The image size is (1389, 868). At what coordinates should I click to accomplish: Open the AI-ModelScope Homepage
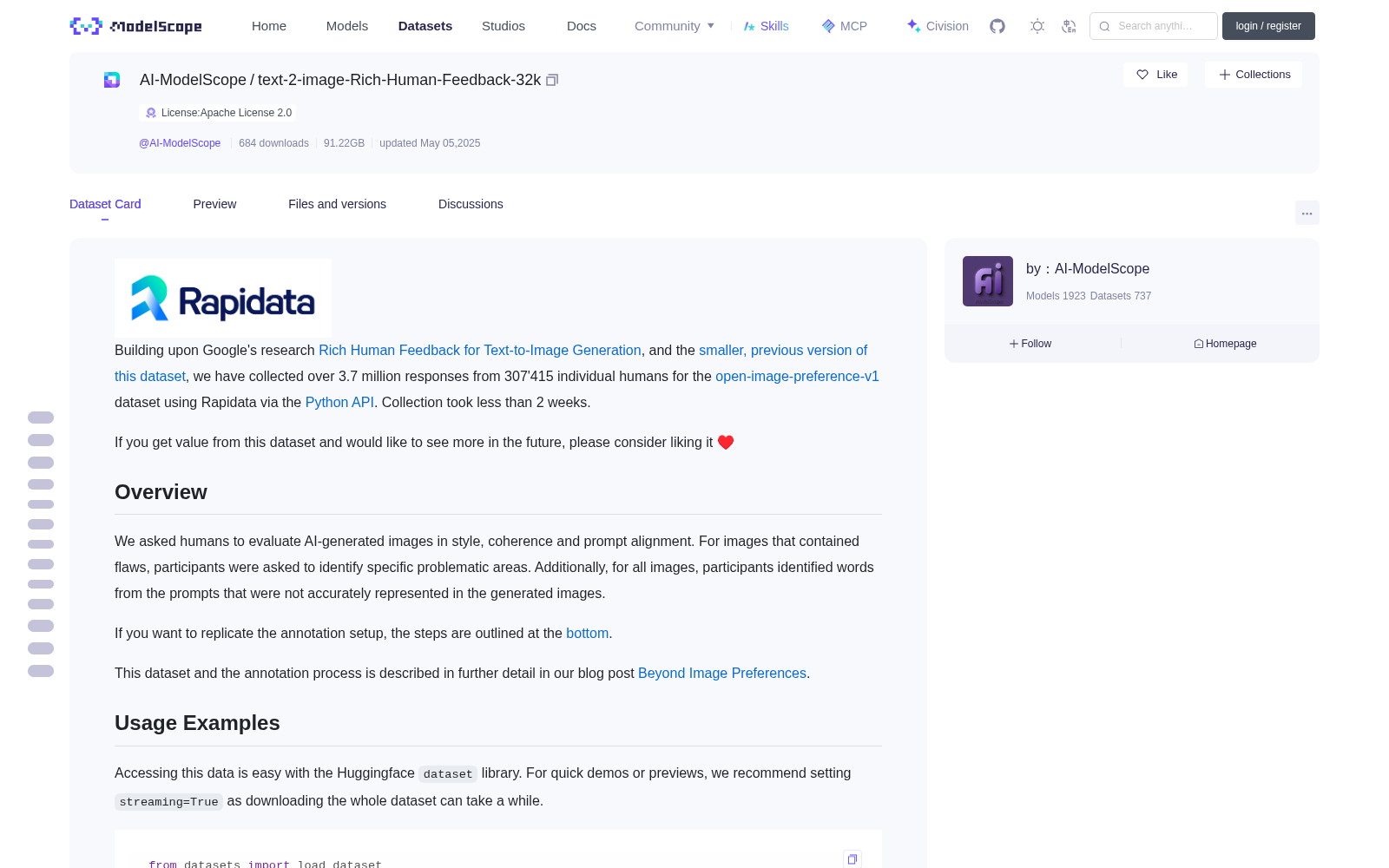click(1225, 344)
